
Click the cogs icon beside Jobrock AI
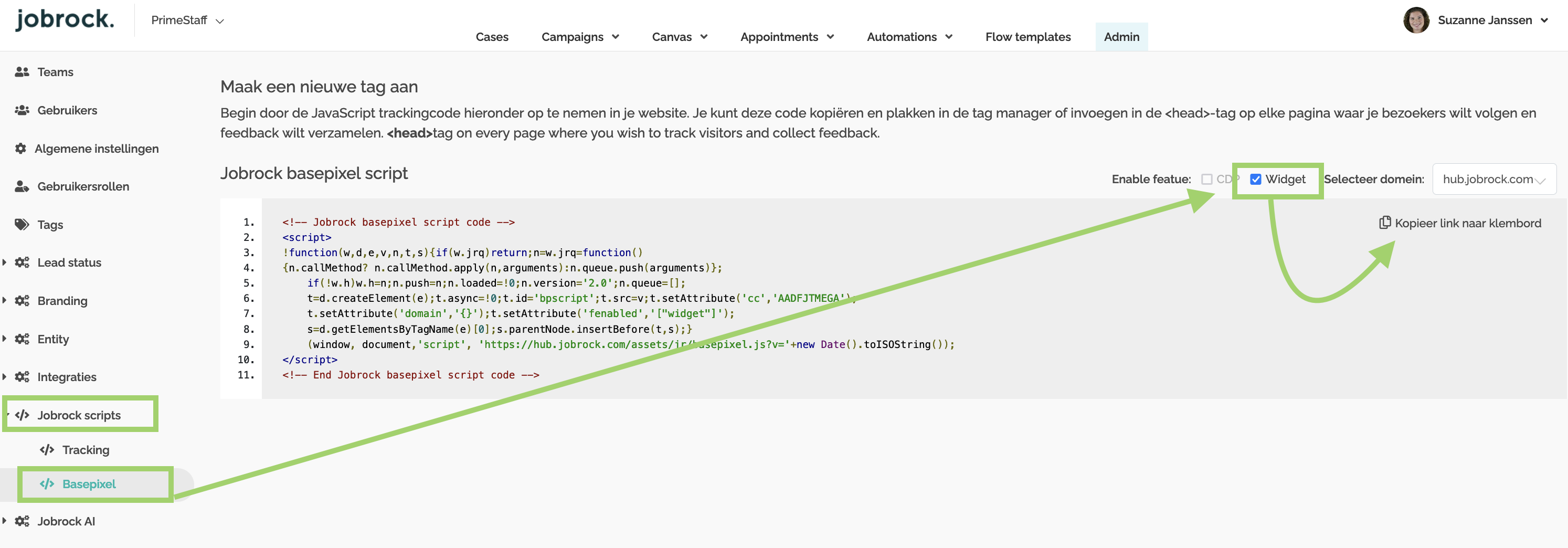coord(22,521)
